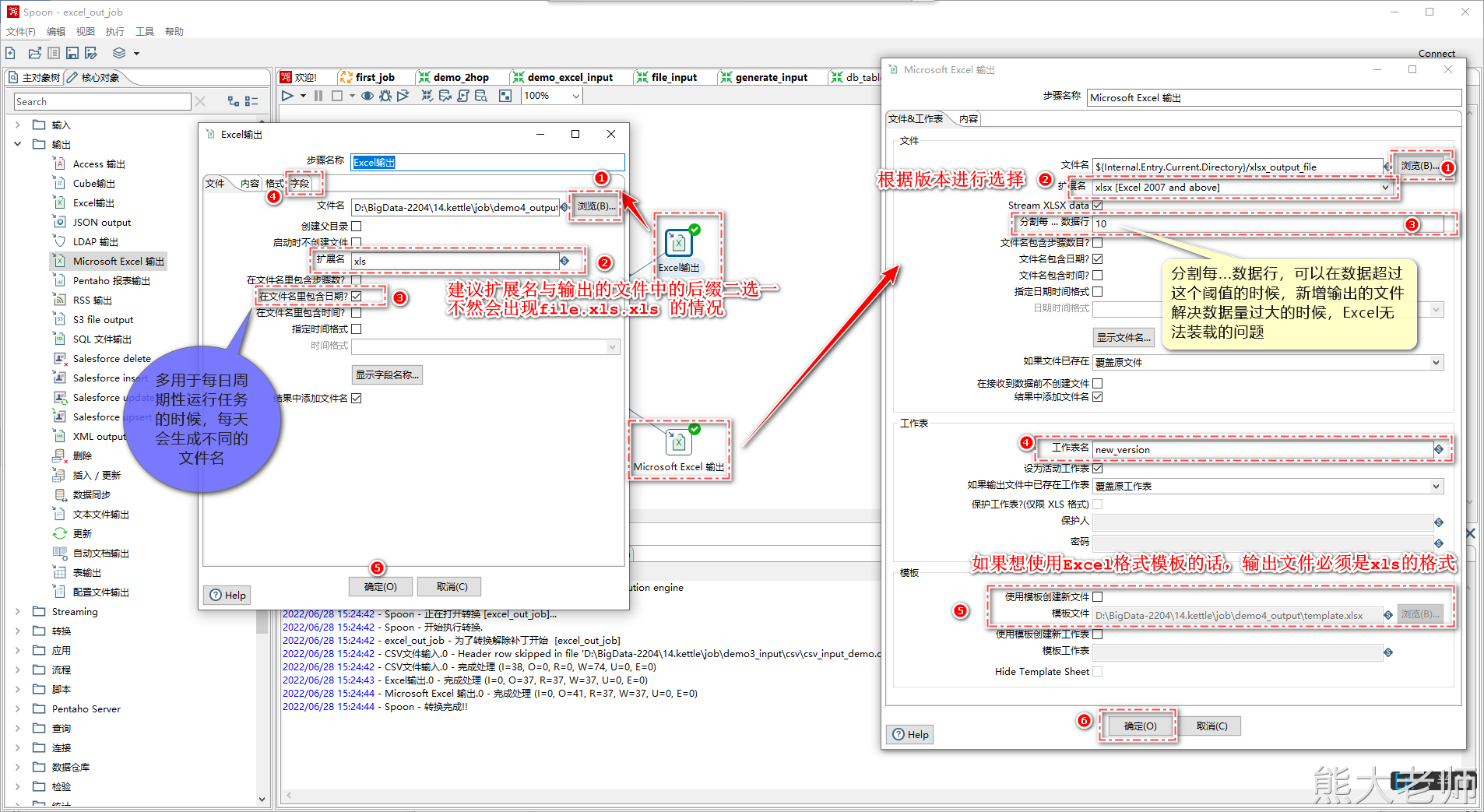The image size is (1484, 812).
Task: Click the variable icon beside 扩展名 xls field
Action: pos(564,261)
